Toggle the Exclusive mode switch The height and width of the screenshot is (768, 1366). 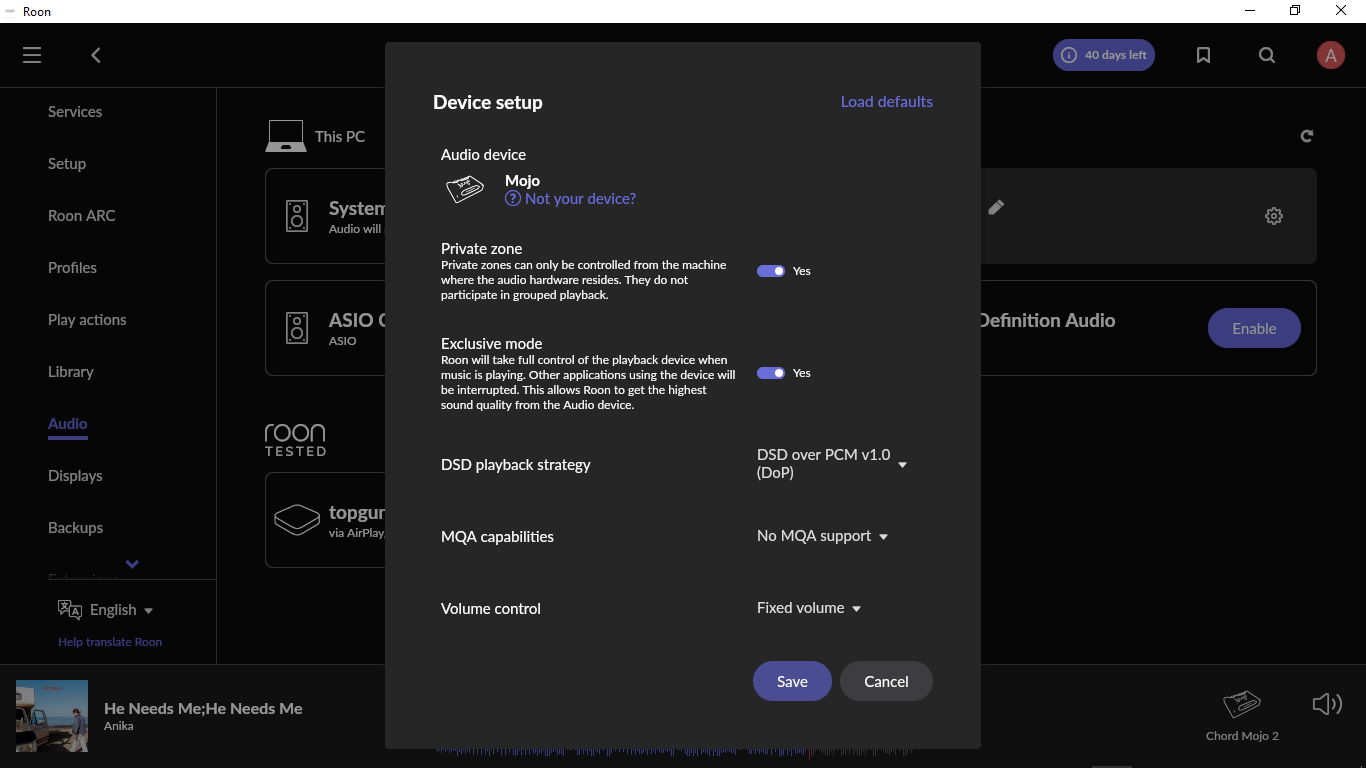[771, 373]
